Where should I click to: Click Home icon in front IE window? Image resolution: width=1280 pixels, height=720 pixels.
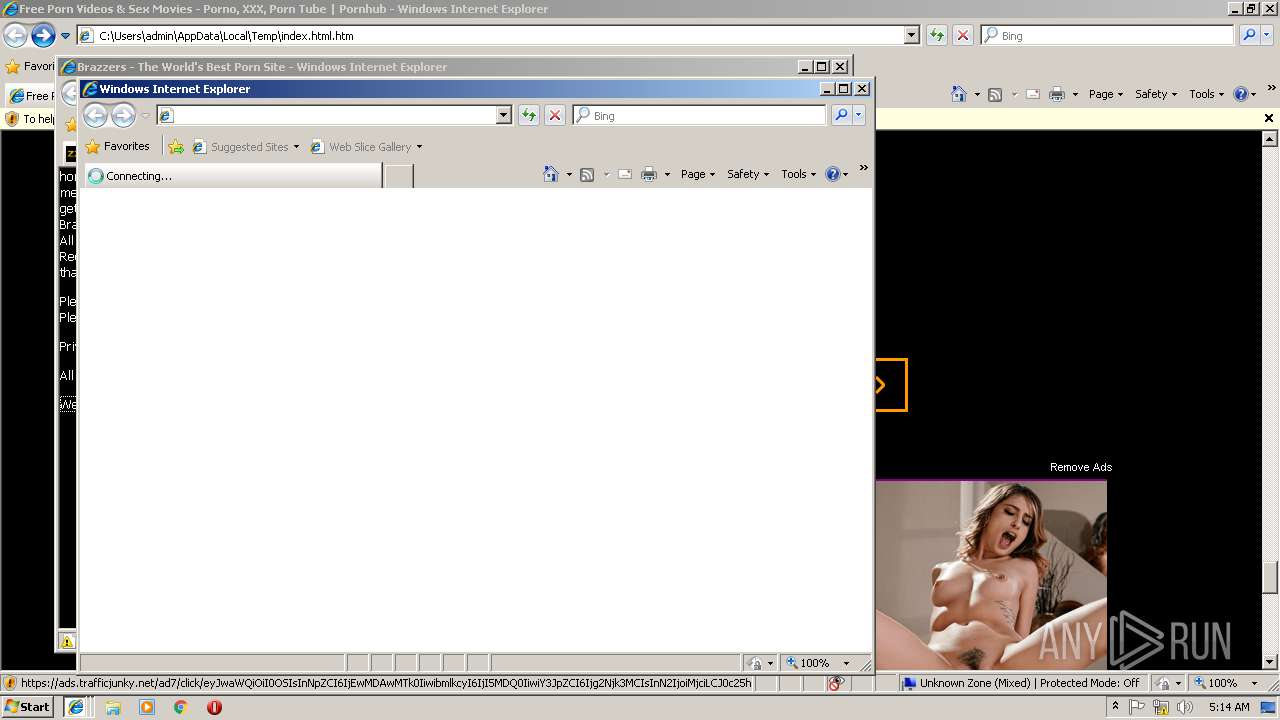(550, 174)
